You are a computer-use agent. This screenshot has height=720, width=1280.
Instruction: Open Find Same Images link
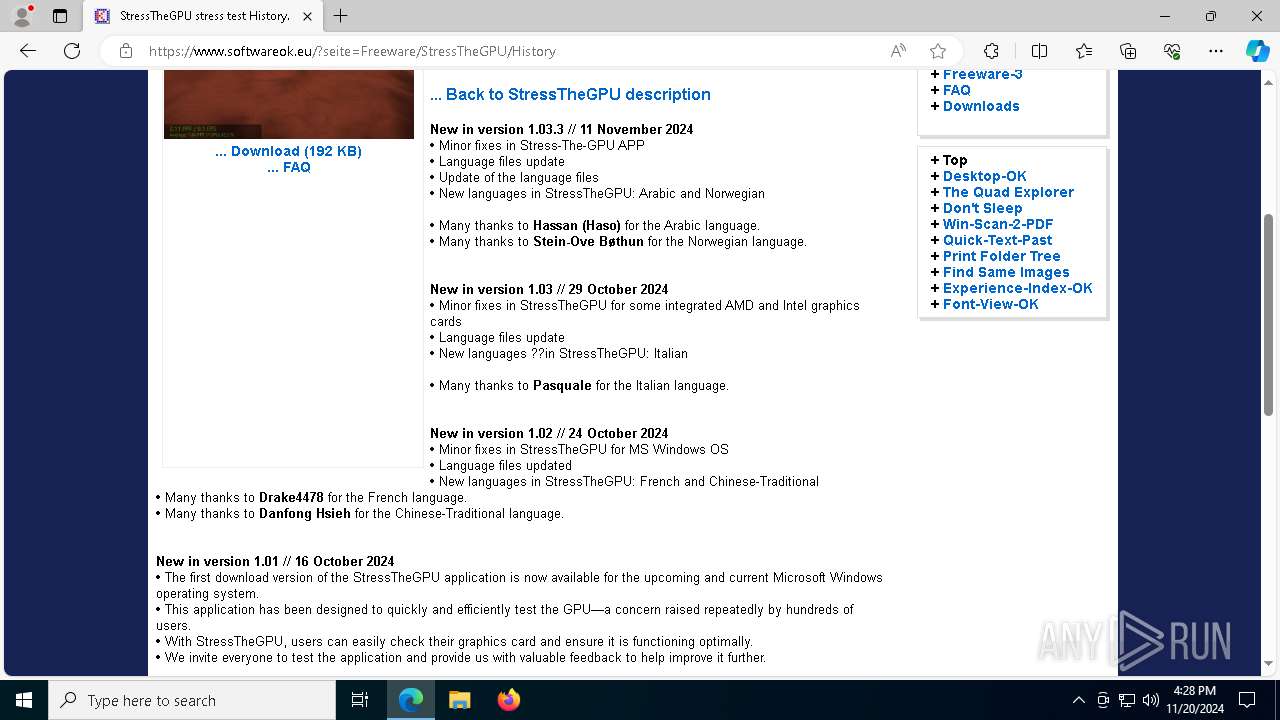pos(1006,272)
